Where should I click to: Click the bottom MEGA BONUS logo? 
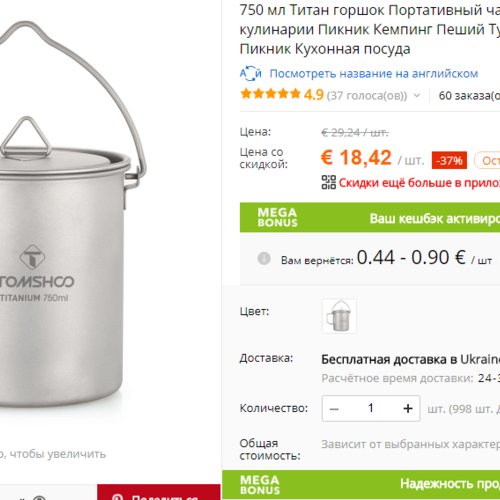point(260,485)
